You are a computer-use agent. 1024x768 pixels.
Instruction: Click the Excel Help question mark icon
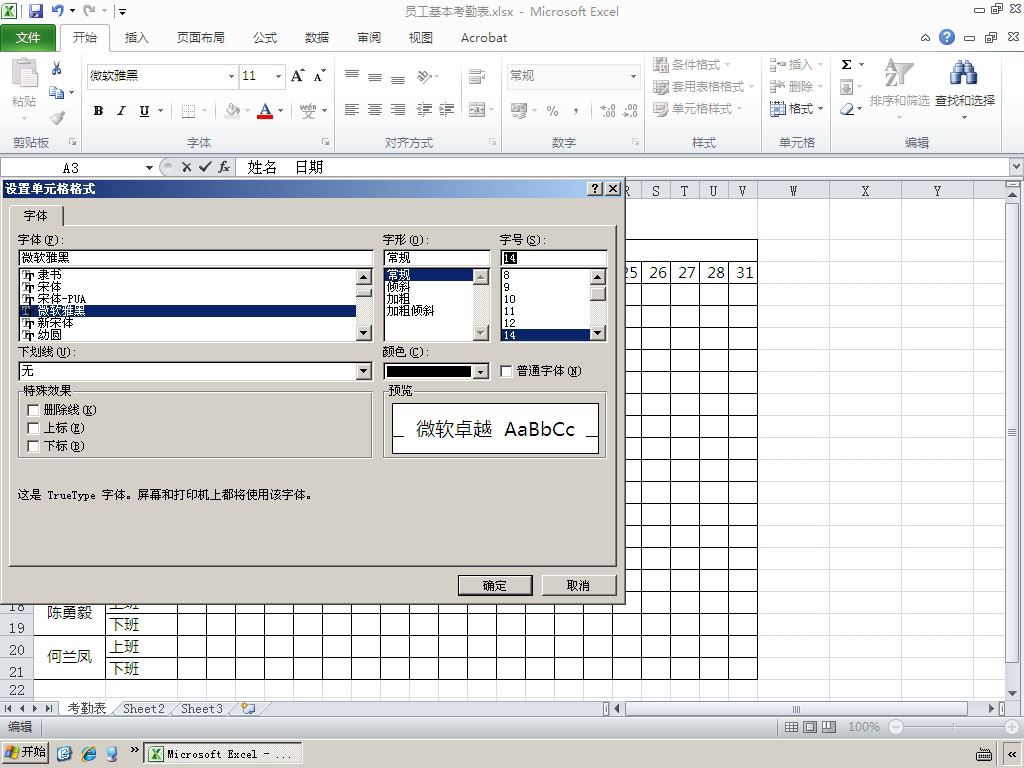click(x=947, y=37)
